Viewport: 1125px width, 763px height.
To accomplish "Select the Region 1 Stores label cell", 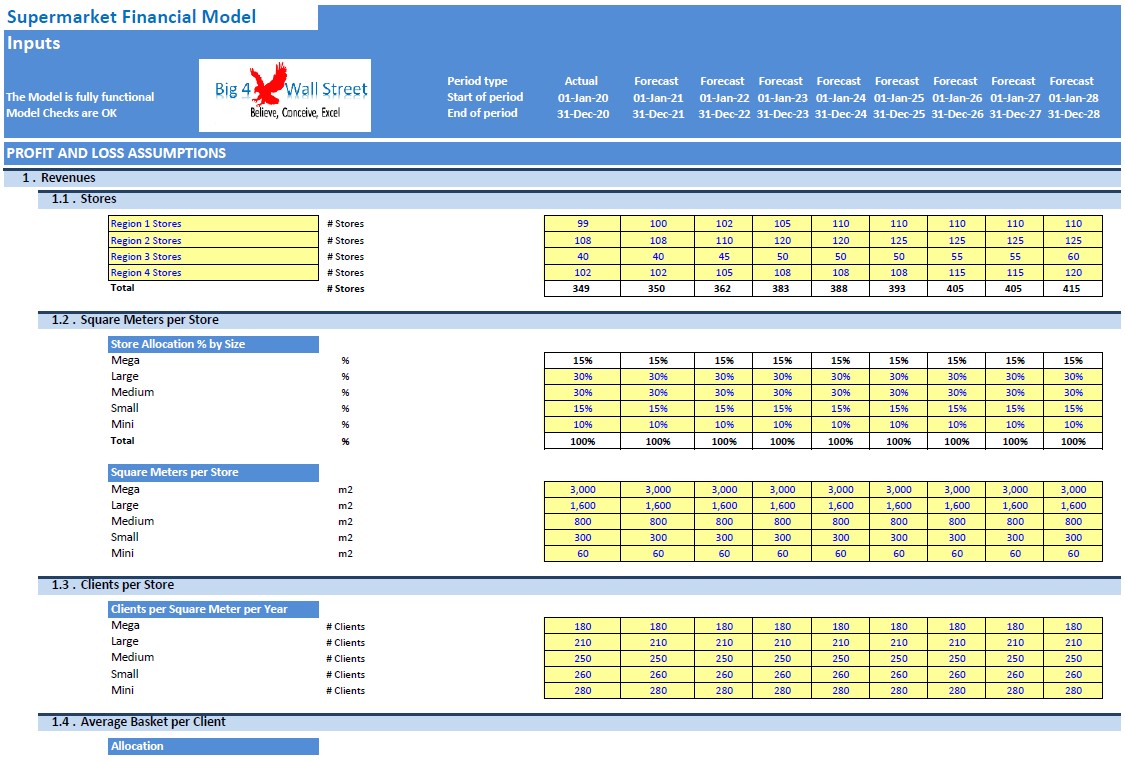I will click(213, 223).
